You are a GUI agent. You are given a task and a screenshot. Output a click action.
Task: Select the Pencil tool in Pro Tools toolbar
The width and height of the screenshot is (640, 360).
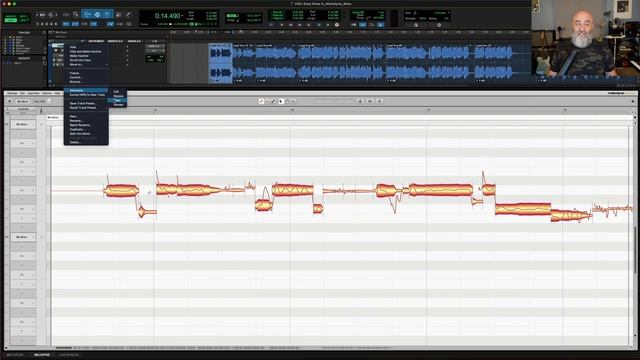128,14
